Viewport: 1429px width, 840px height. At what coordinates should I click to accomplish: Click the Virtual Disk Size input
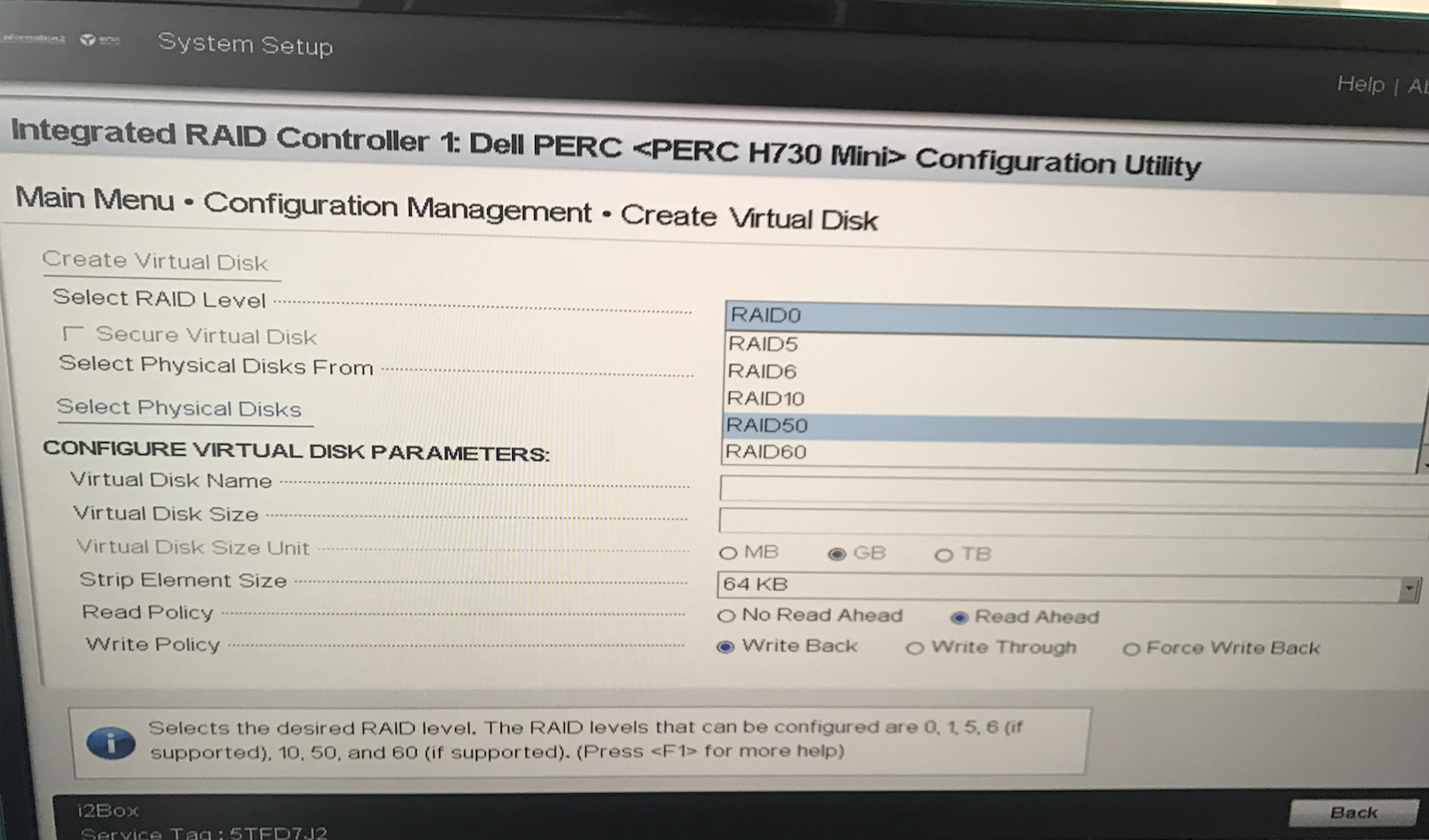1073,522
